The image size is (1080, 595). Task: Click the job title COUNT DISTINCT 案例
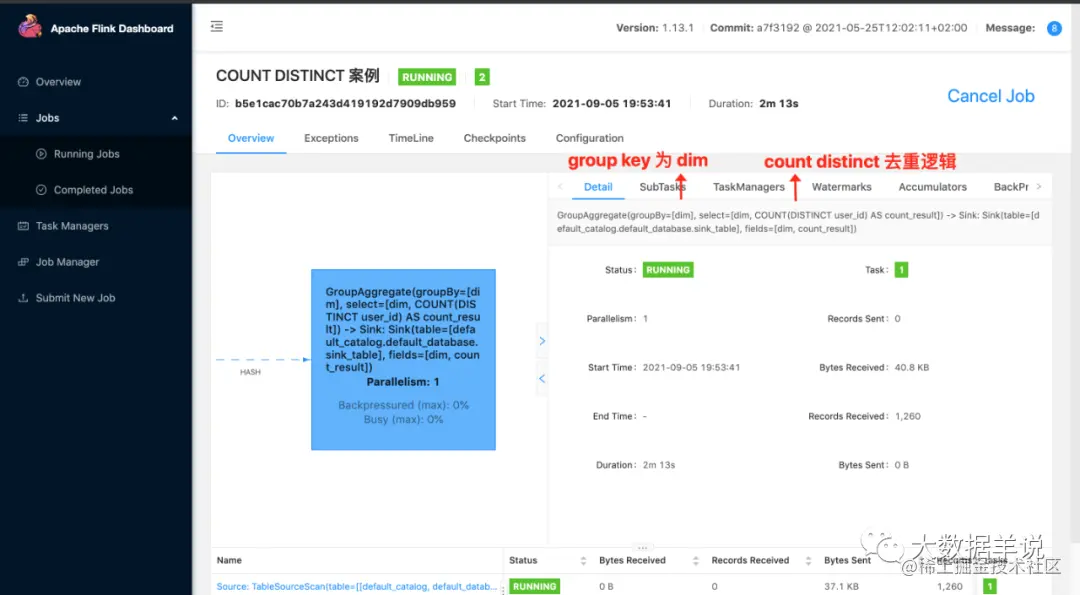point(298,76)
